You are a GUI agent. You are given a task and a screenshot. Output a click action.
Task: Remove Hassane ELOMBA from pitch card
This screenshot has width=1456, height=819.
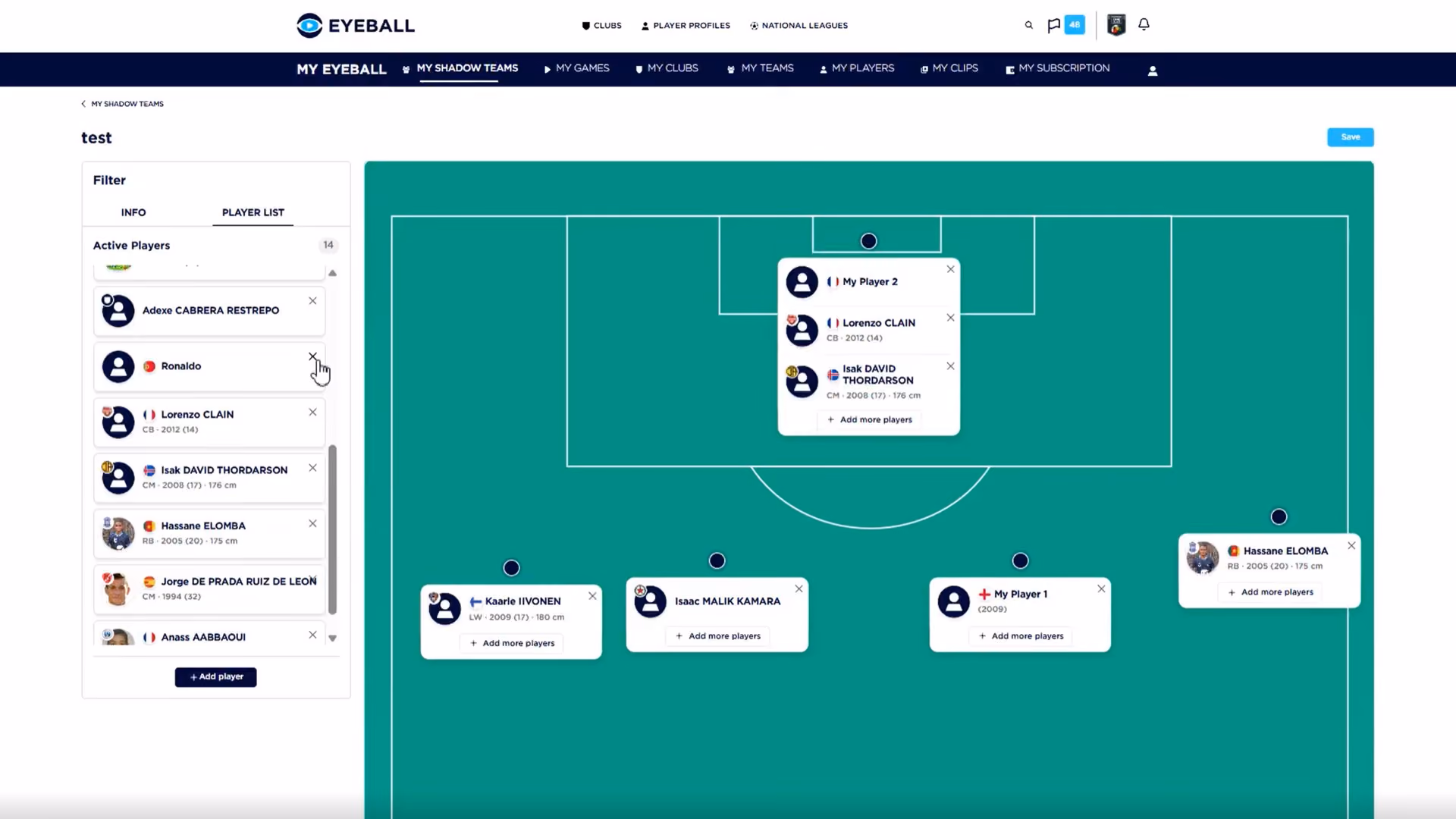(x=1351, y=546)
